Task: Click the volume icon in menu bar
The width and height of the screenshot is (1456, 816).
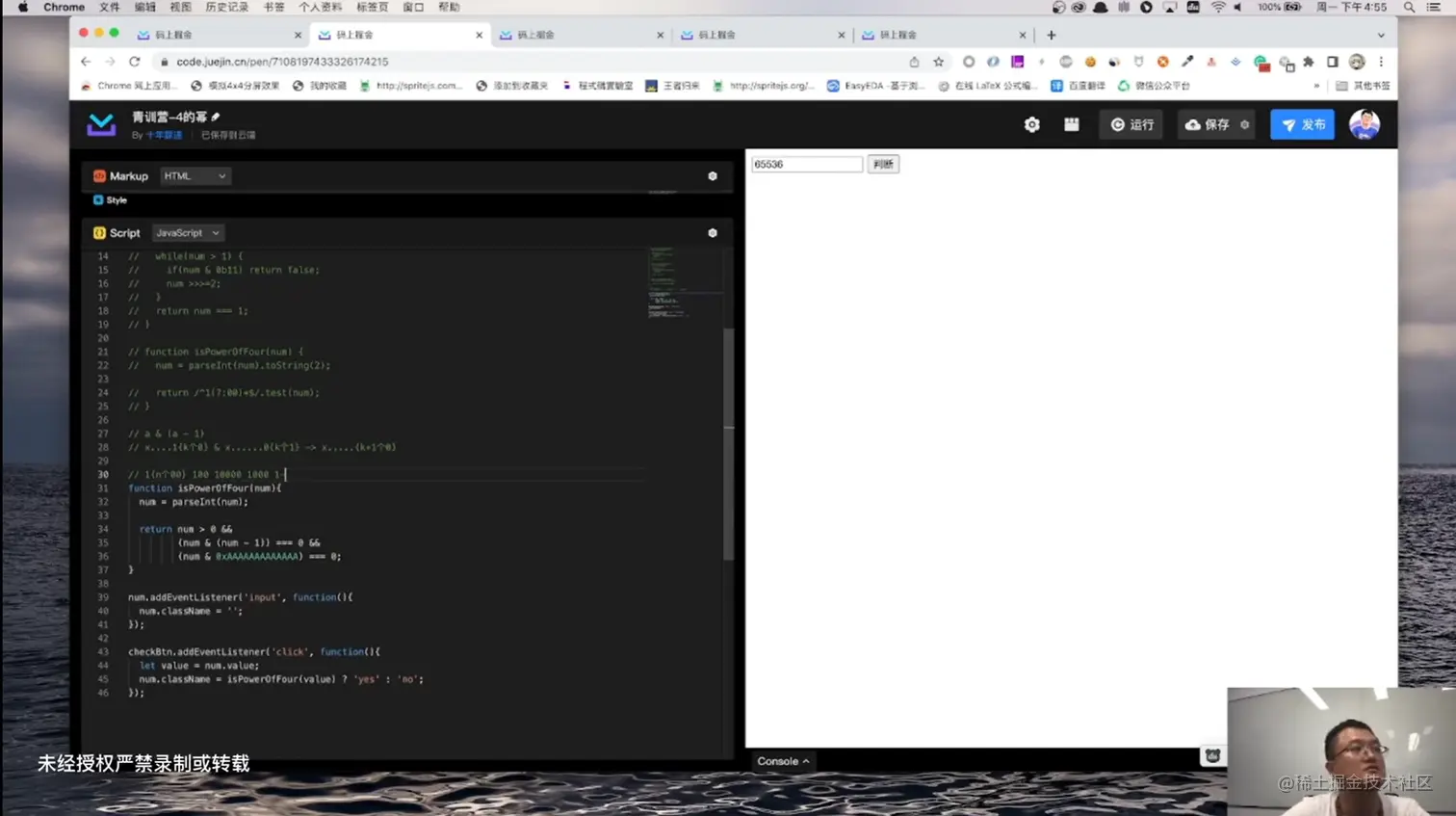Action: [1238, 7]
